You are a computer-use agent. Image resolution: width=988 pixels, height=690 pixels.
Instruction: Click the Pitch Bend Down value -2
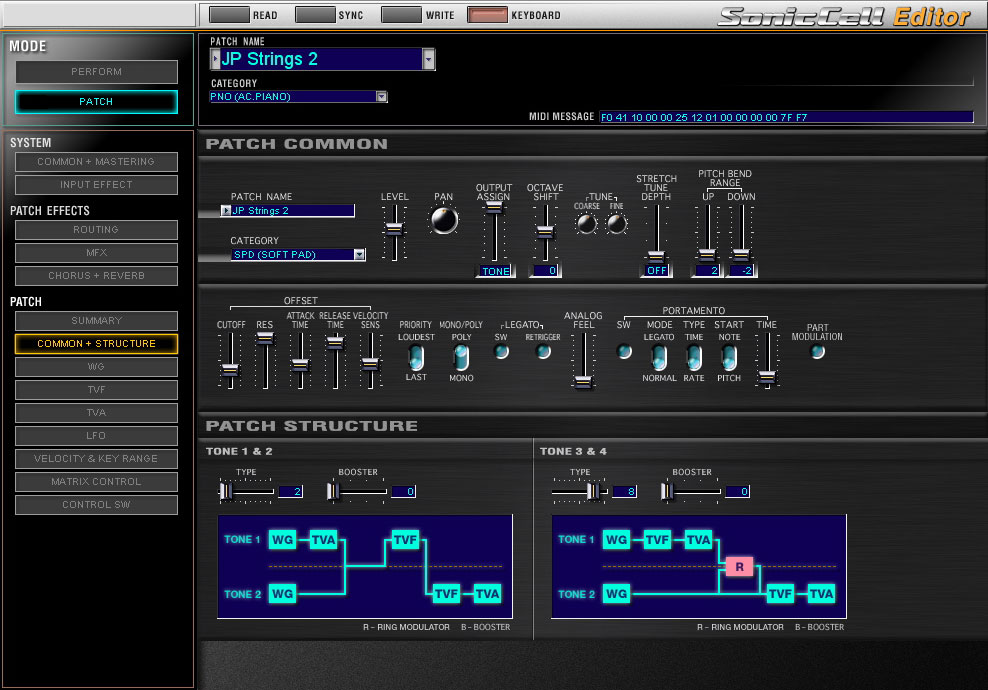click(x=742, y=271)
